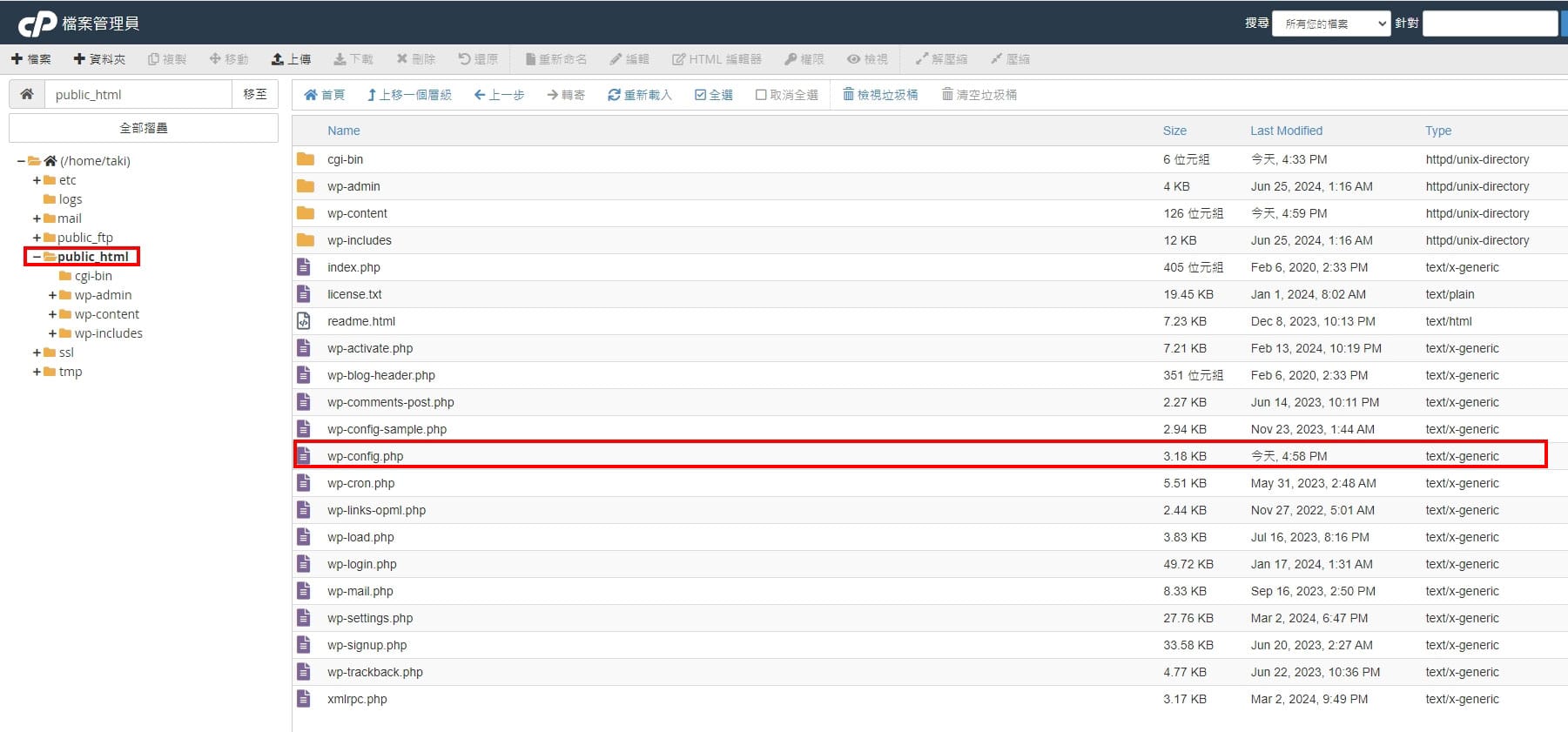The height and width of the screenshot is (732, 1568).
Task: Open 檢視垃圾桶 view trash
Action: pos(880,95)
